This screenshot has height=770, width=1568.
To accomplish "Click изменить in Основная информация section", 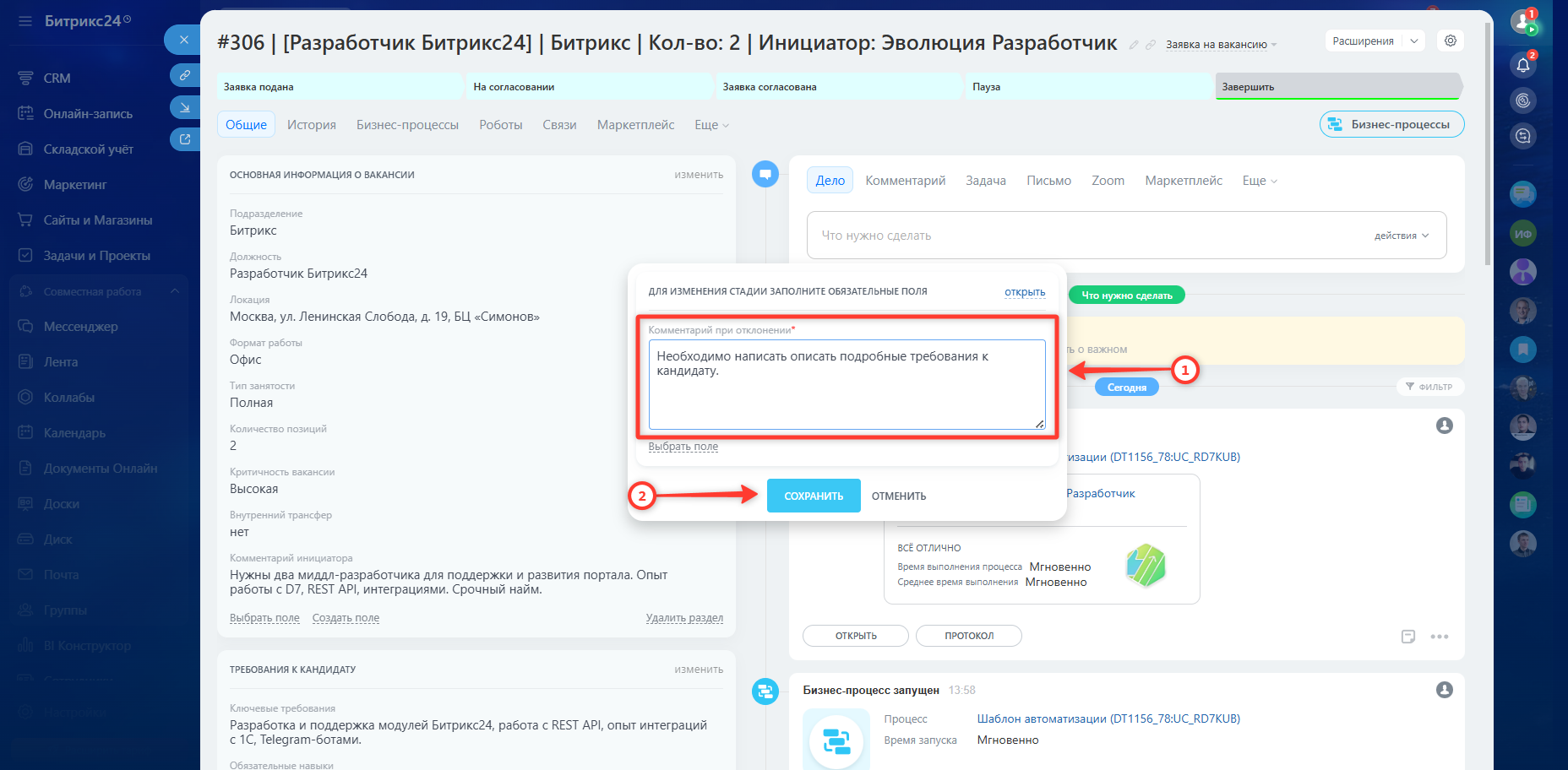I will click(699, 175).
